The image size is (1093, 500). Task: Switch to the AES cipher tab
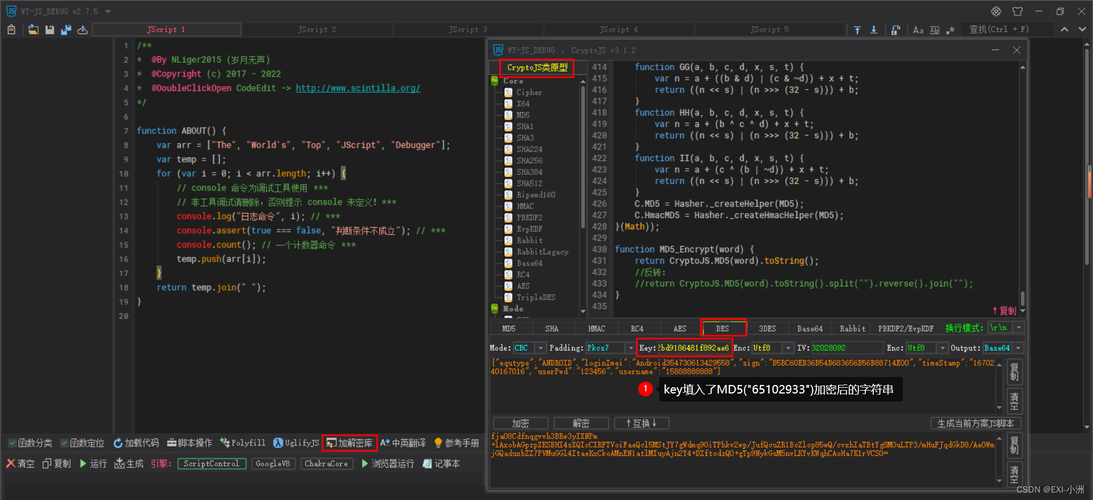(680, 328)
